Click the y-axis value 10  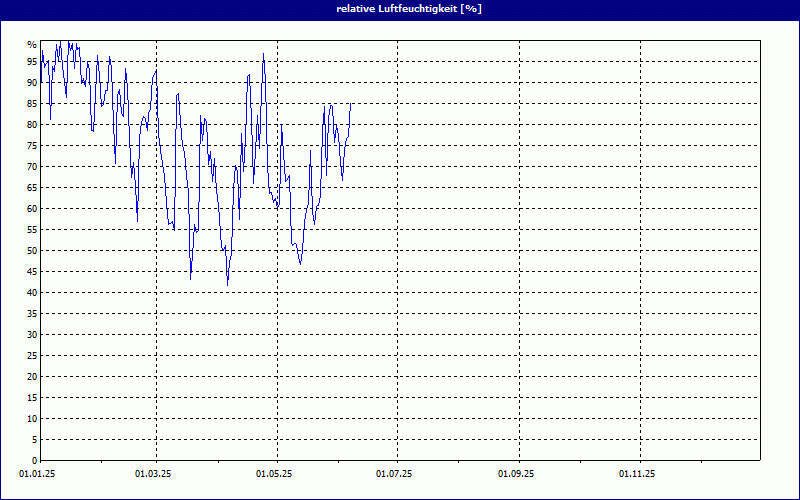(32, 418)
